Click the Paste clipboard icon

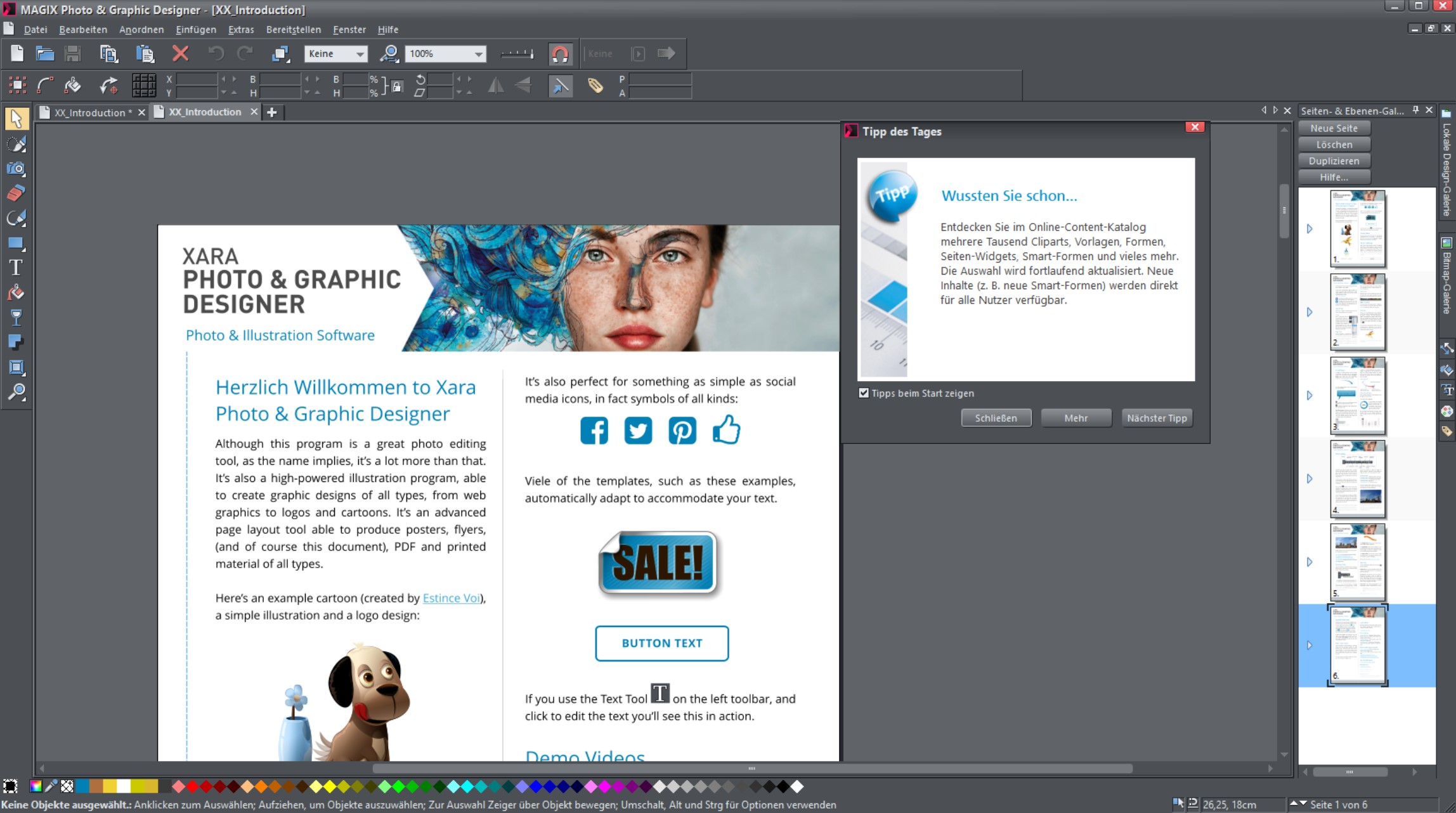coord(145,54)
